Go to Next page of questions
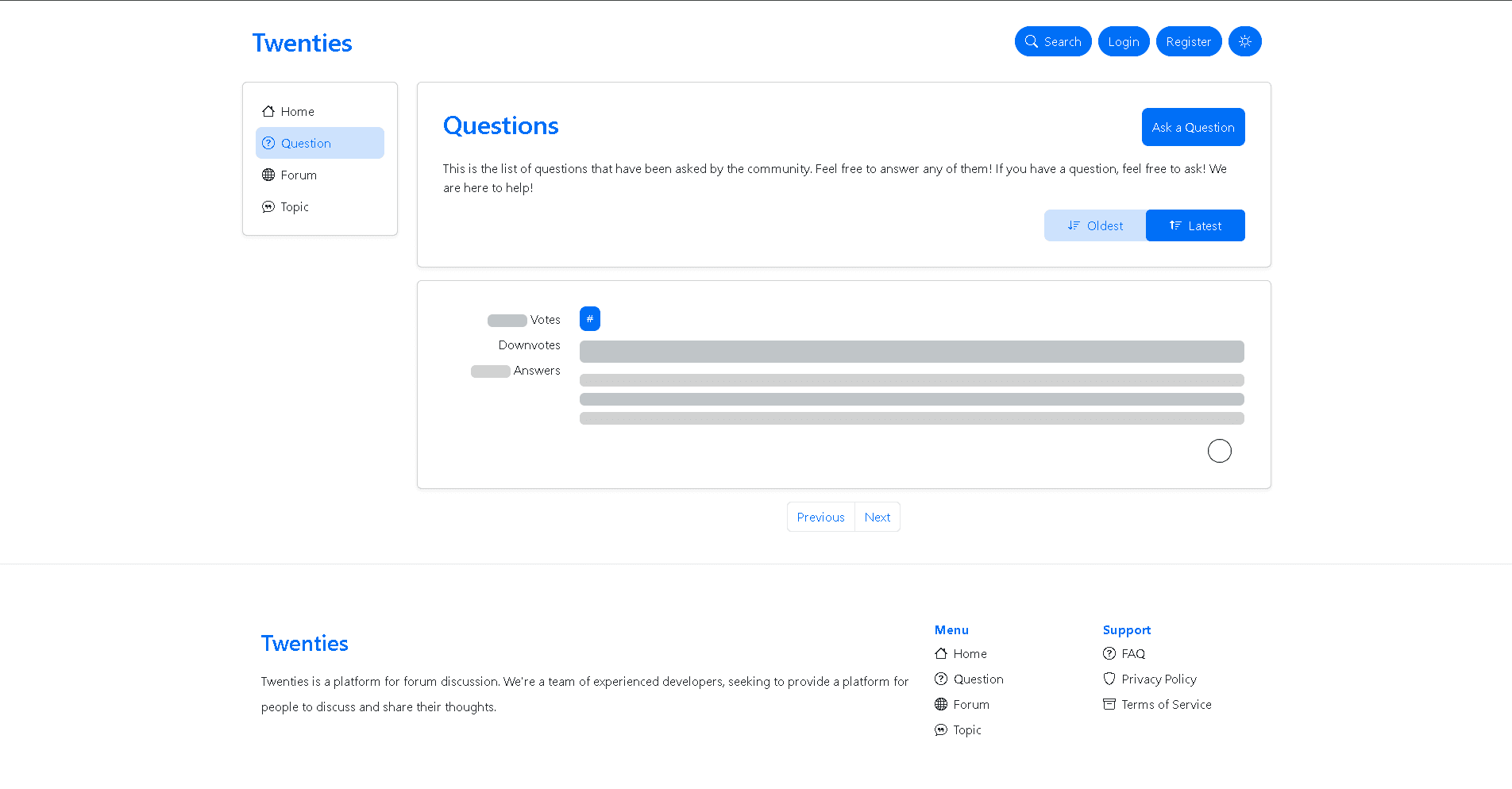The height and width of the screenshot is (789, 1512). [877, 517]
